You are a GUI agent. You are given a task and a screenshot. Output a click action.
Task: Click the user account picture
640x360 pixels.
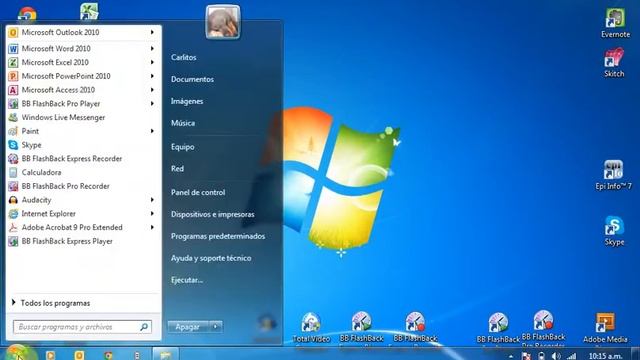tap(223, 22)
